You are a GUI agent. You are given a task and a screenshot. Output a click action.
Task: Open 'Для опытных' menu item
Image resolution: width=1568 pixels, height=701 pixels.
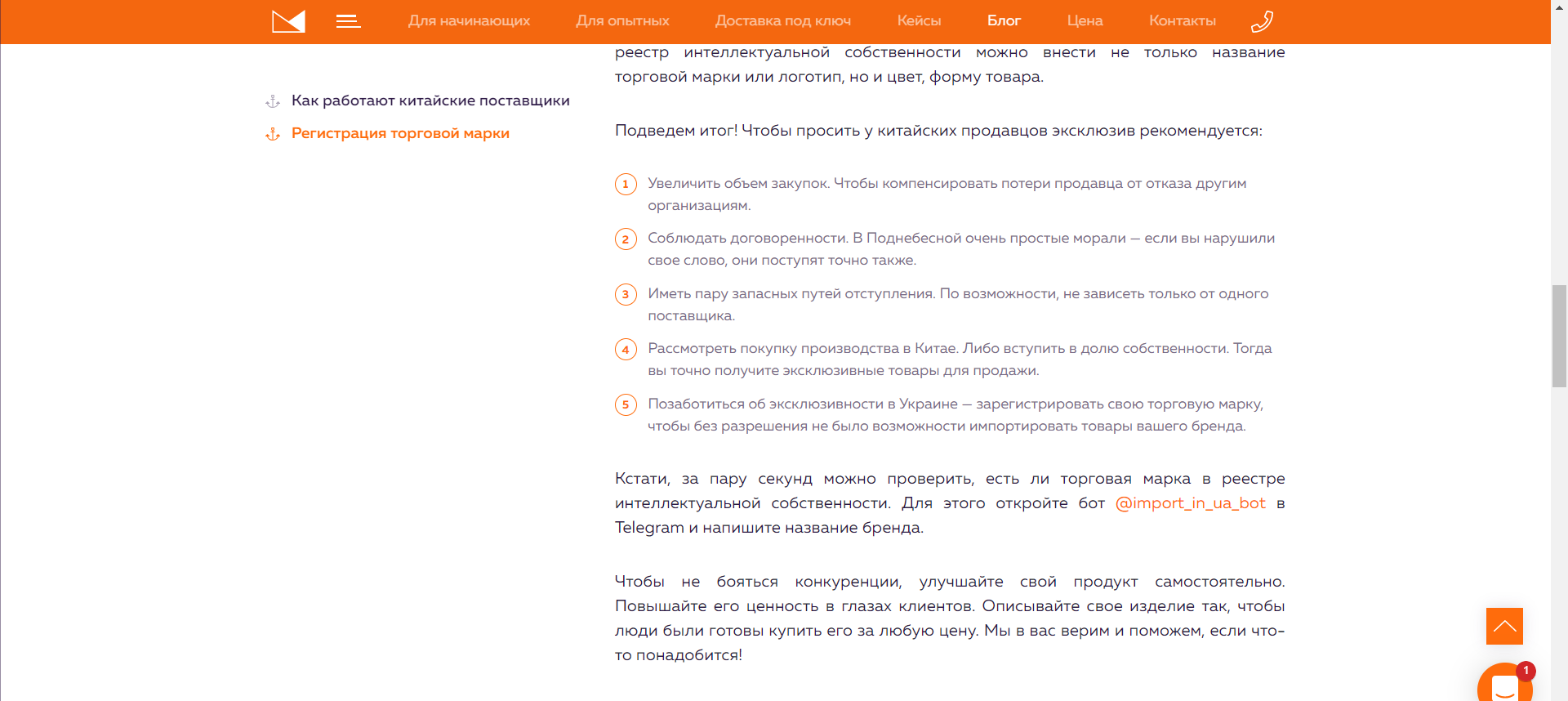click(622, 21)
